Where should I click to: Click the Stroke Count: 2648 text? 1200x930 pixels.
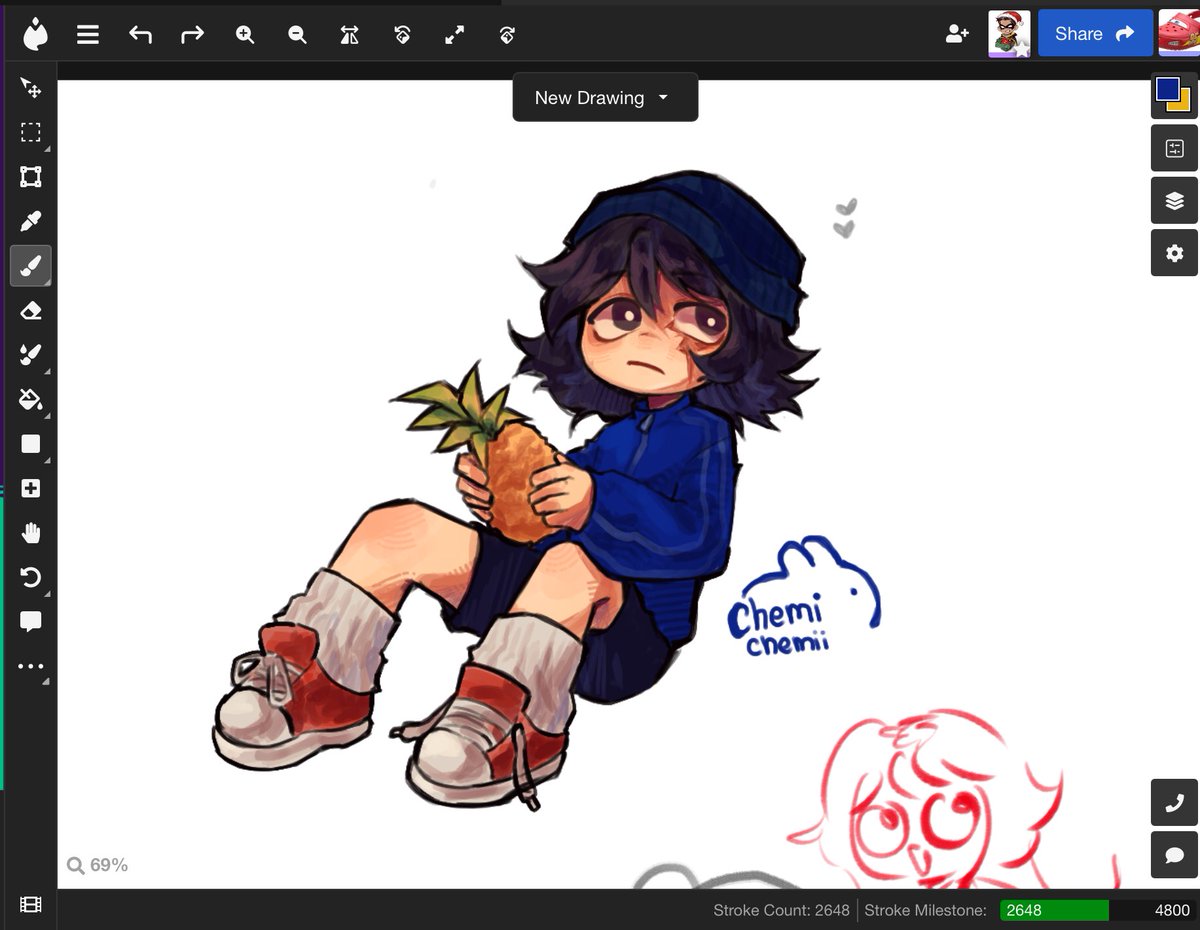pos(781,910)
